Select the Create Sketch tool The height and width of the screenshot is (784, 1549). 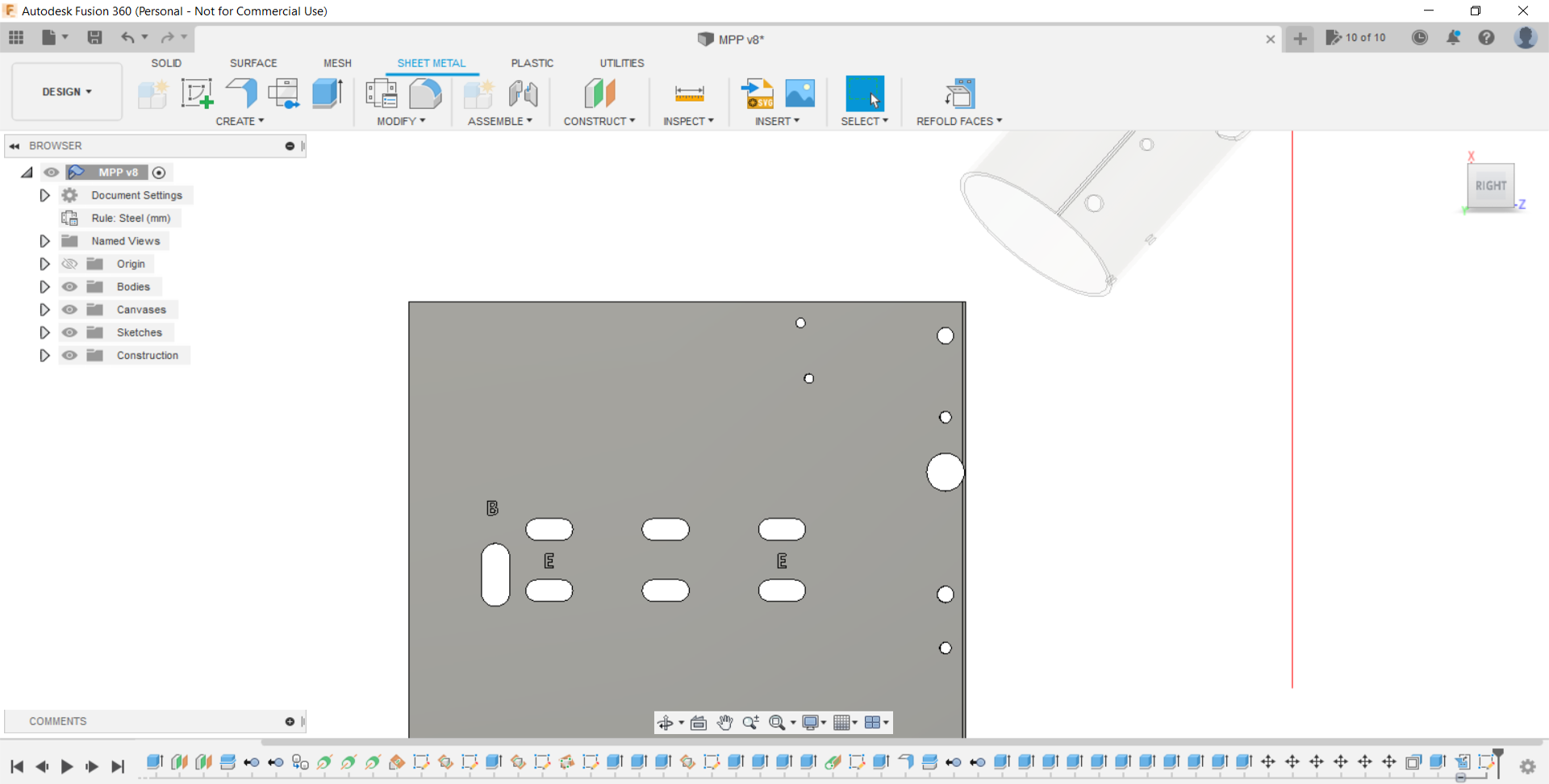coord(197,94)
